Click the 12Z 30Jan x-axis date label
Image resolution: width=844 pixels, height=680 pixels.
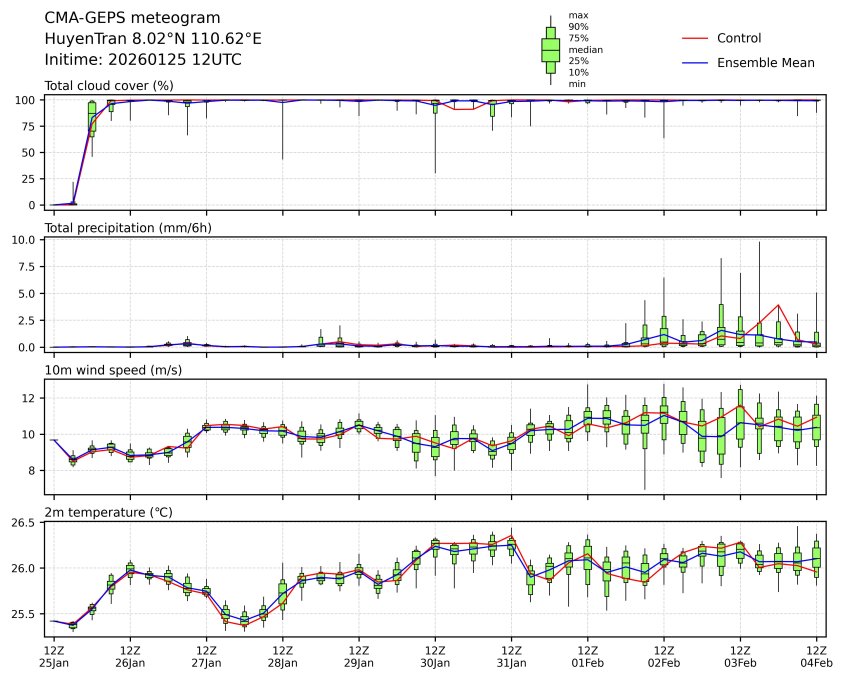pyautogui.click(x=435, y=656)
